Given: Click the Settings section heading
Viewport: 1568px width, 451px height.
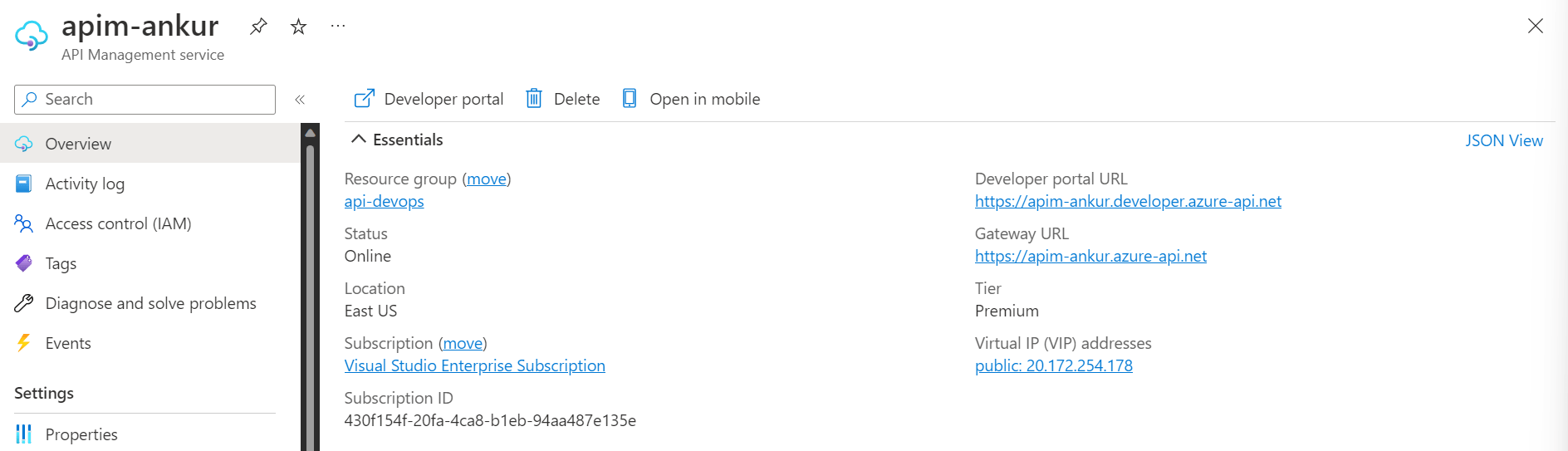Looking at the screenshot, I should coord(44,393).
